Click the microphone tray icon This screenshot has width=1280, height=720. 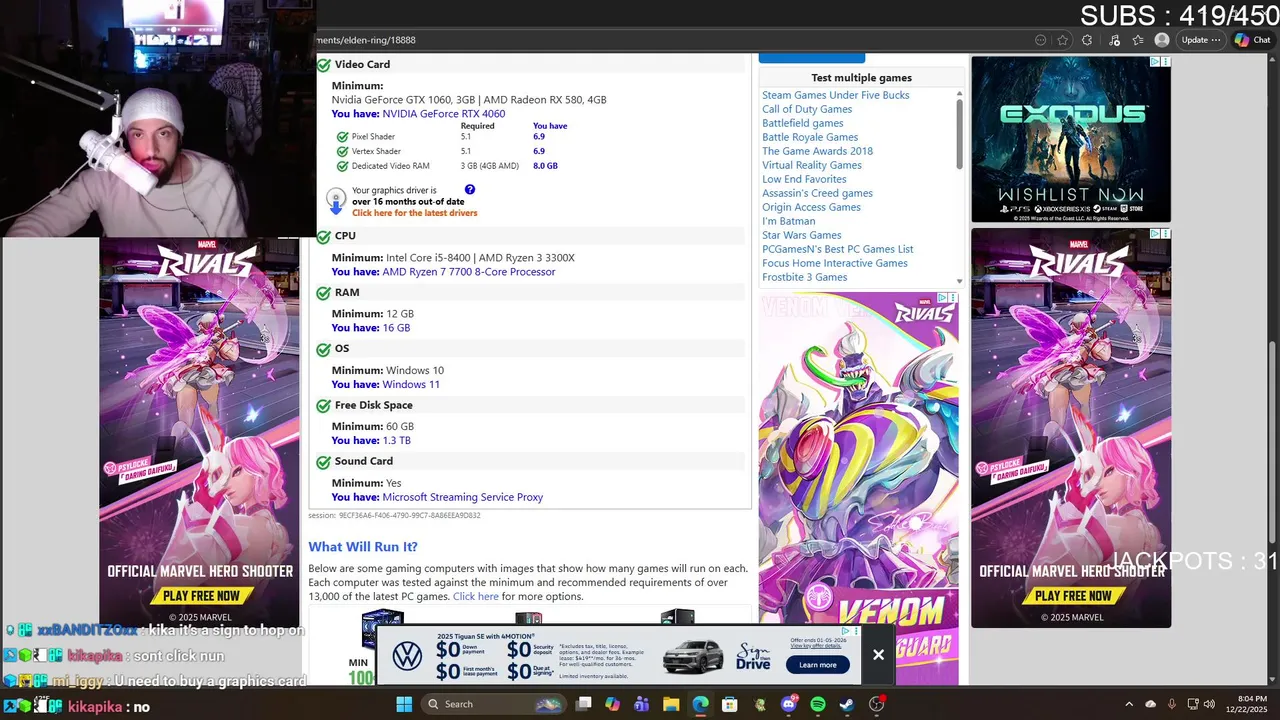1172,704
